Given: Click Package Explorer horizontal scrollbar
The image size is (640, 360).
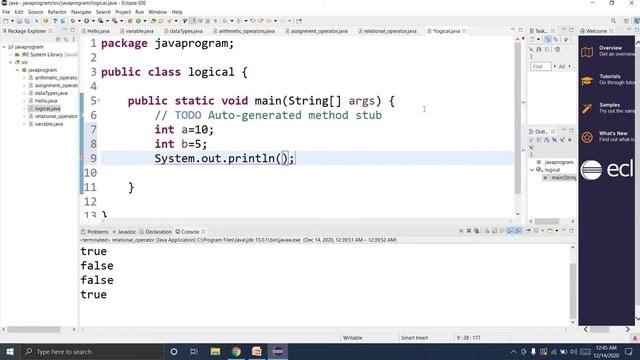Looking at the screenshot, I should pyautogui.click(x=34, y=329).
